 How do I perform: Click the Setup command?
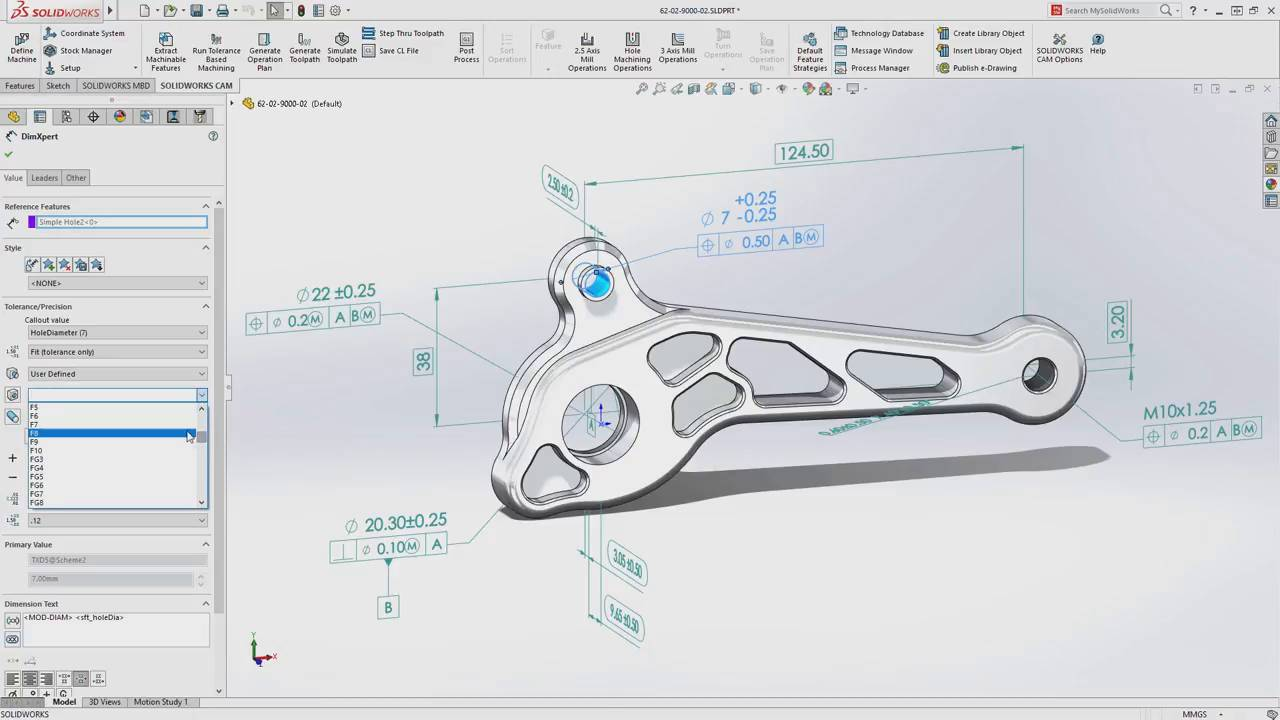tap(62, 68)
